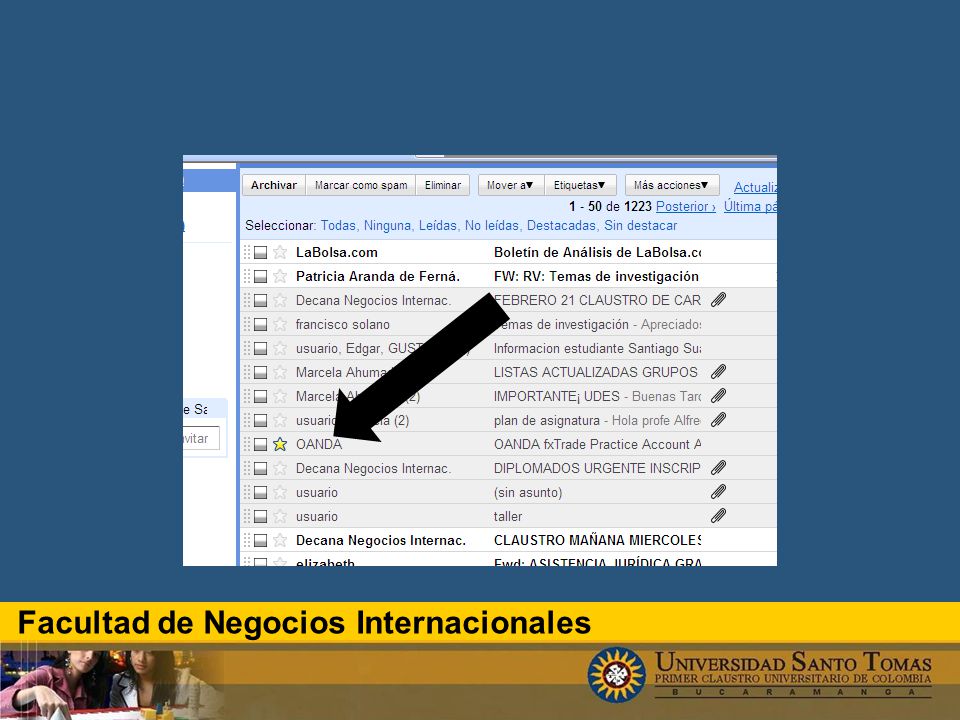The height and width of the screenshot is (720, 960).
Task: Click sender name francisco solano
Action: pos(343,324)
